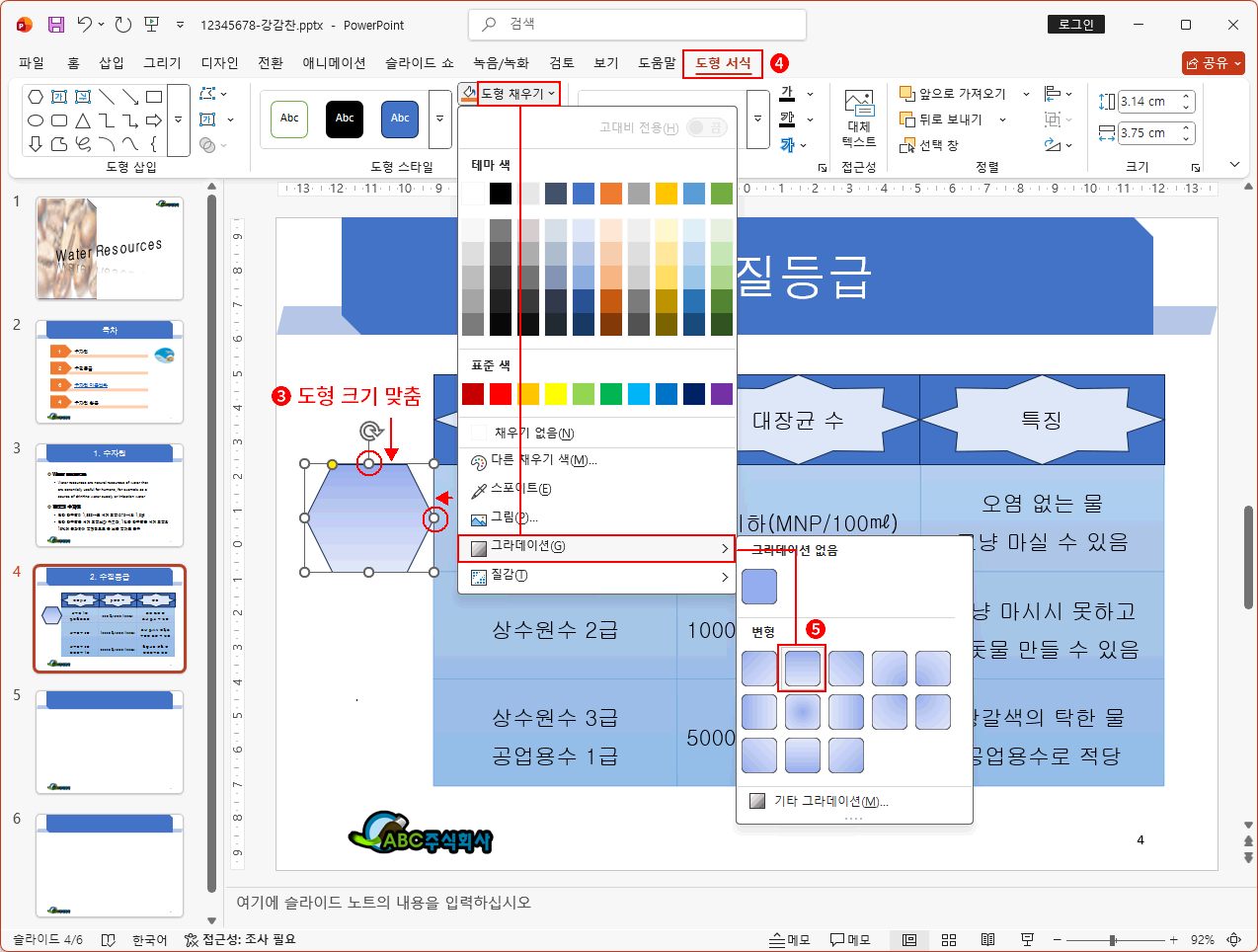Toggle the 고대비 전용 switch
Image resolution: width=1258 pixels, height=952 pixels.
[x=707, y=127]
